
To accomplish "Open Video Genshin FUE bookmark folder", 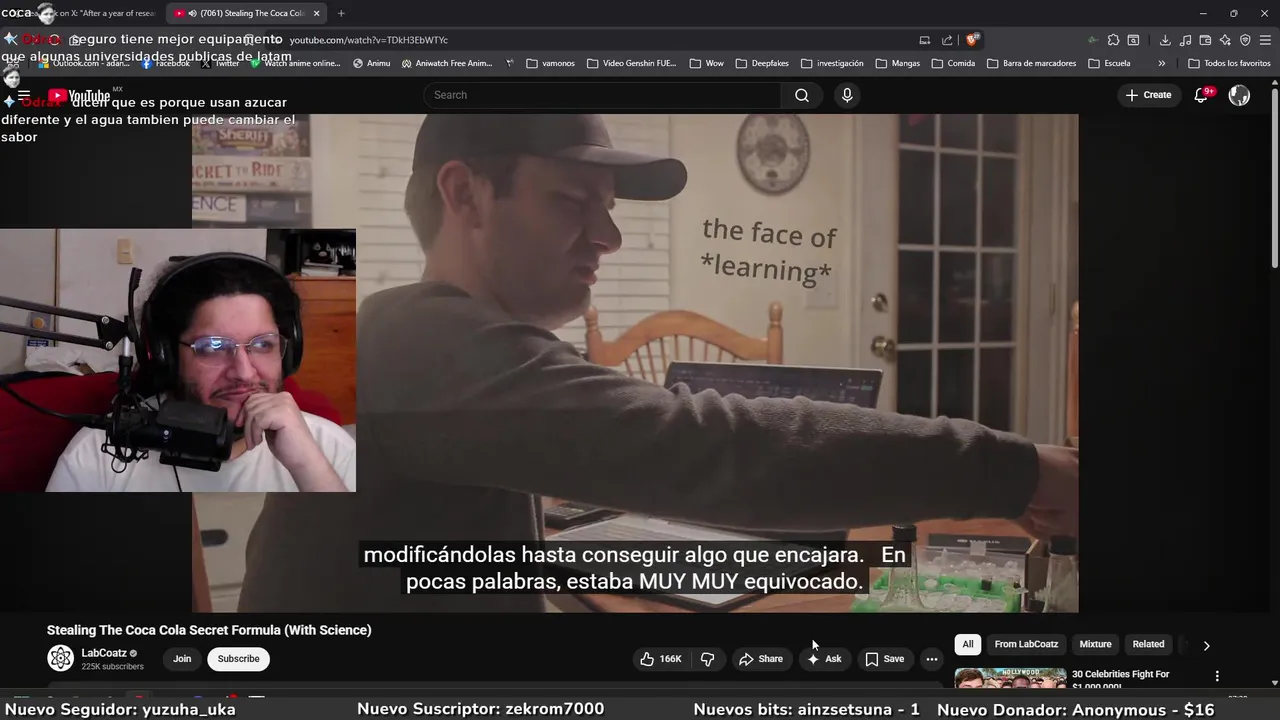I will point(632,63).
